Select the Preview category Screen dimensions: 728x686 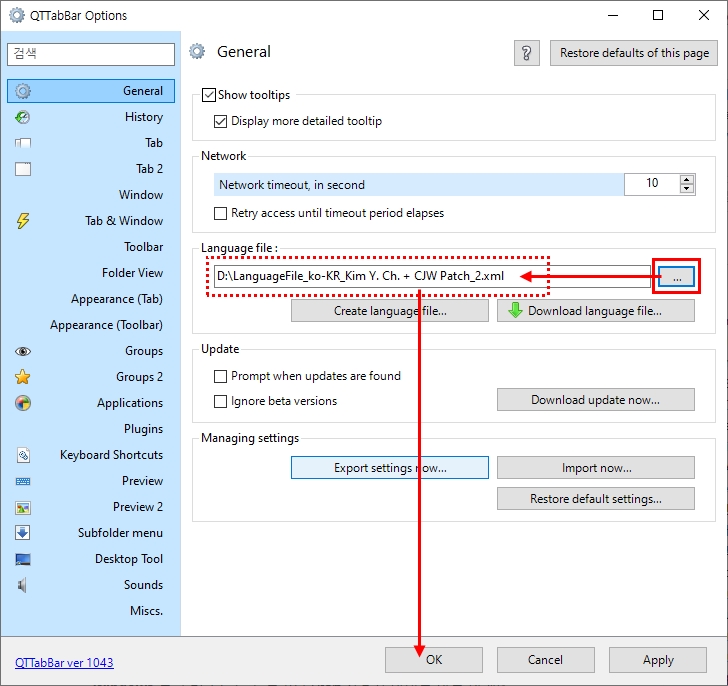tap(91, 481)
